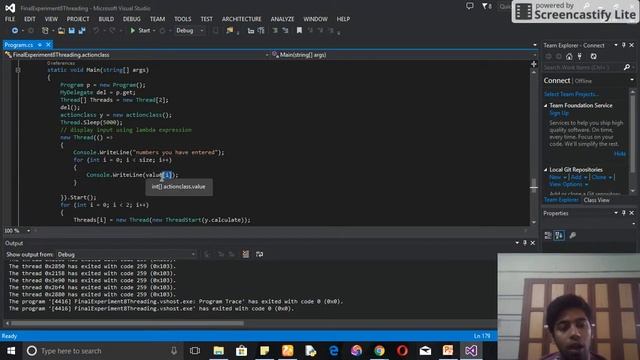Image resolution: width=640 pixels, height=360 pixels.
Task: Click the editor split-window plus button
Action: tap(533, 64)
